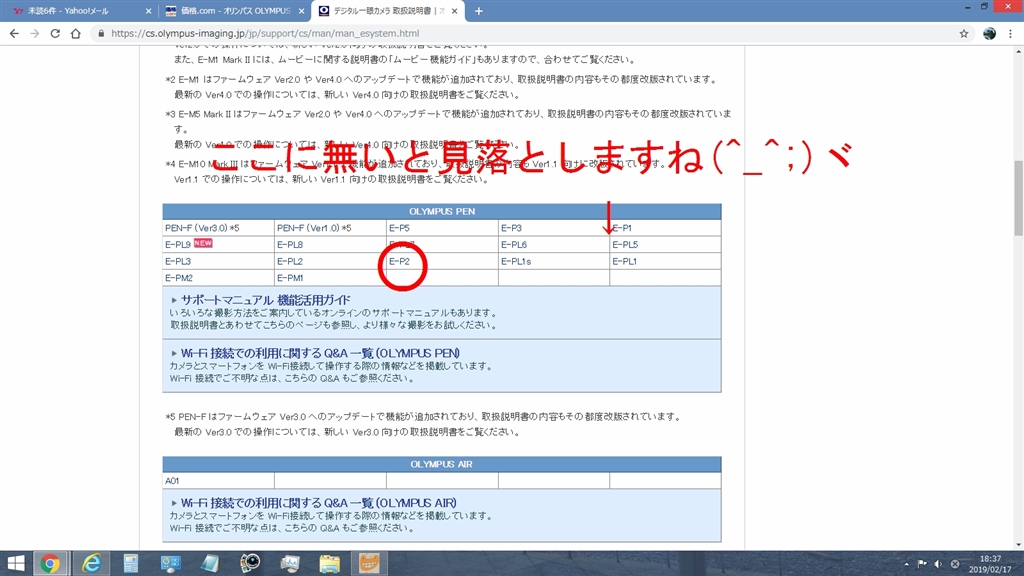Open the E-PL1 manual link

click(x=624, y=261)
